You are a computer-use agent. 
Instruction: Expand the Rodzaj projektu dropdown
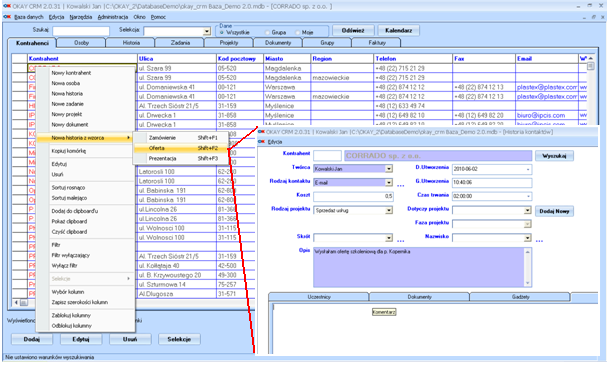(x=388, y=211)
